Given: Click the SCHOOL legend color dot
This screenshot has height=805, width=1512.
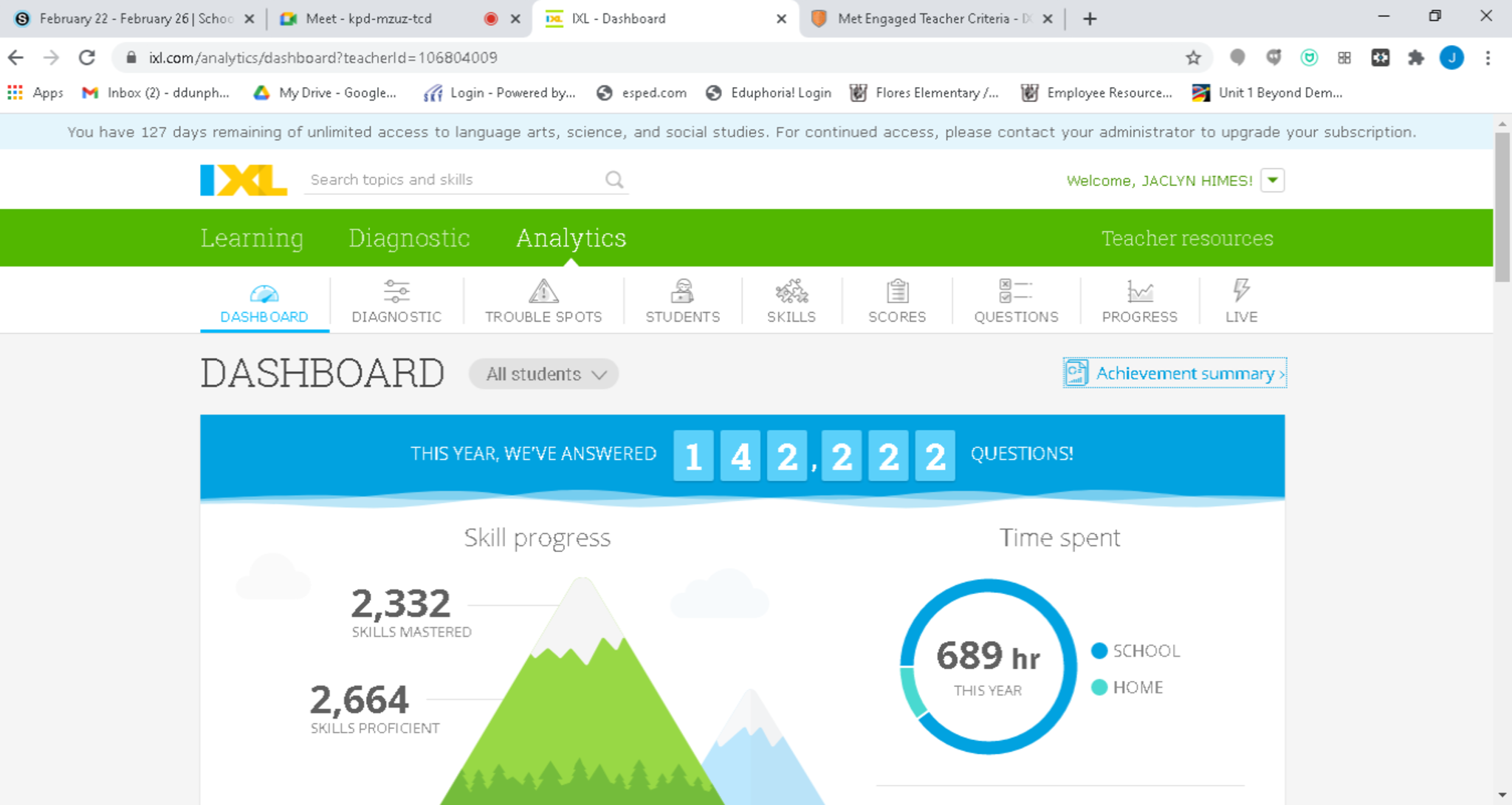Looking at the screenshot, I should pyautogui.click(x=1099, y=651).
